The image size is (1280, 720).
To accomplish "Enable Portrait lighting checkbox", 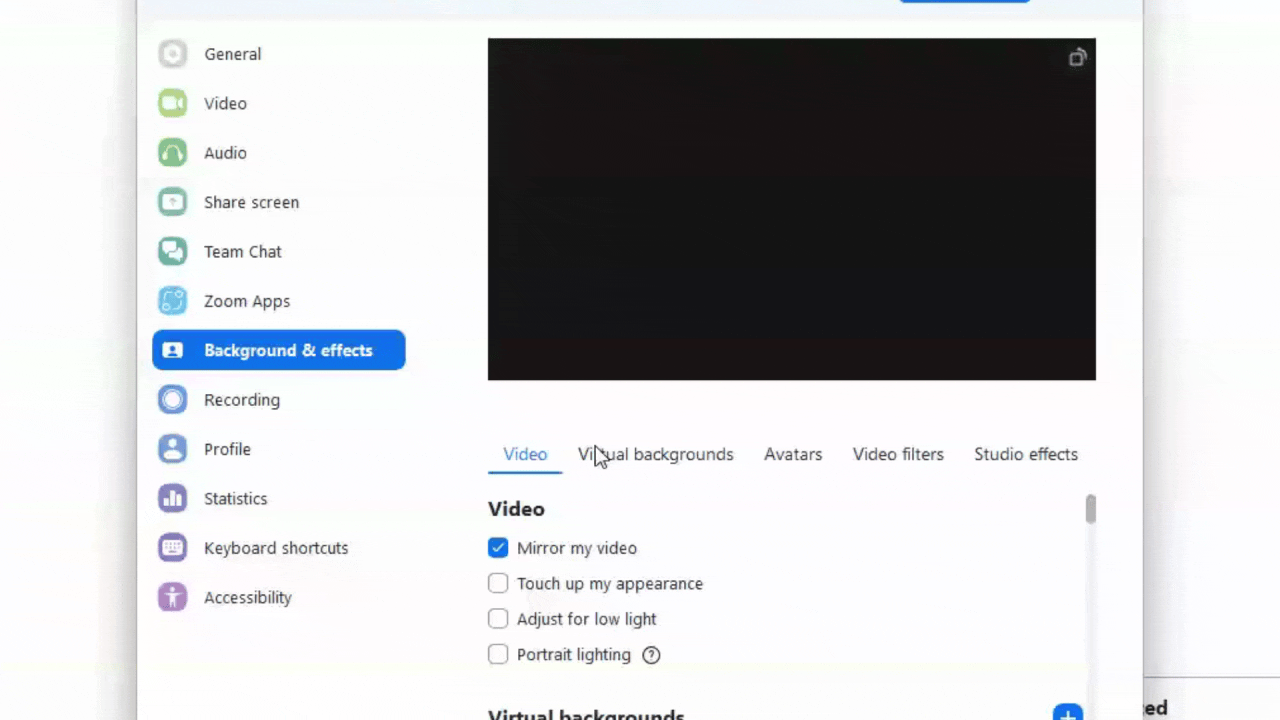I will pyautogui.click(x=498, y=654).
